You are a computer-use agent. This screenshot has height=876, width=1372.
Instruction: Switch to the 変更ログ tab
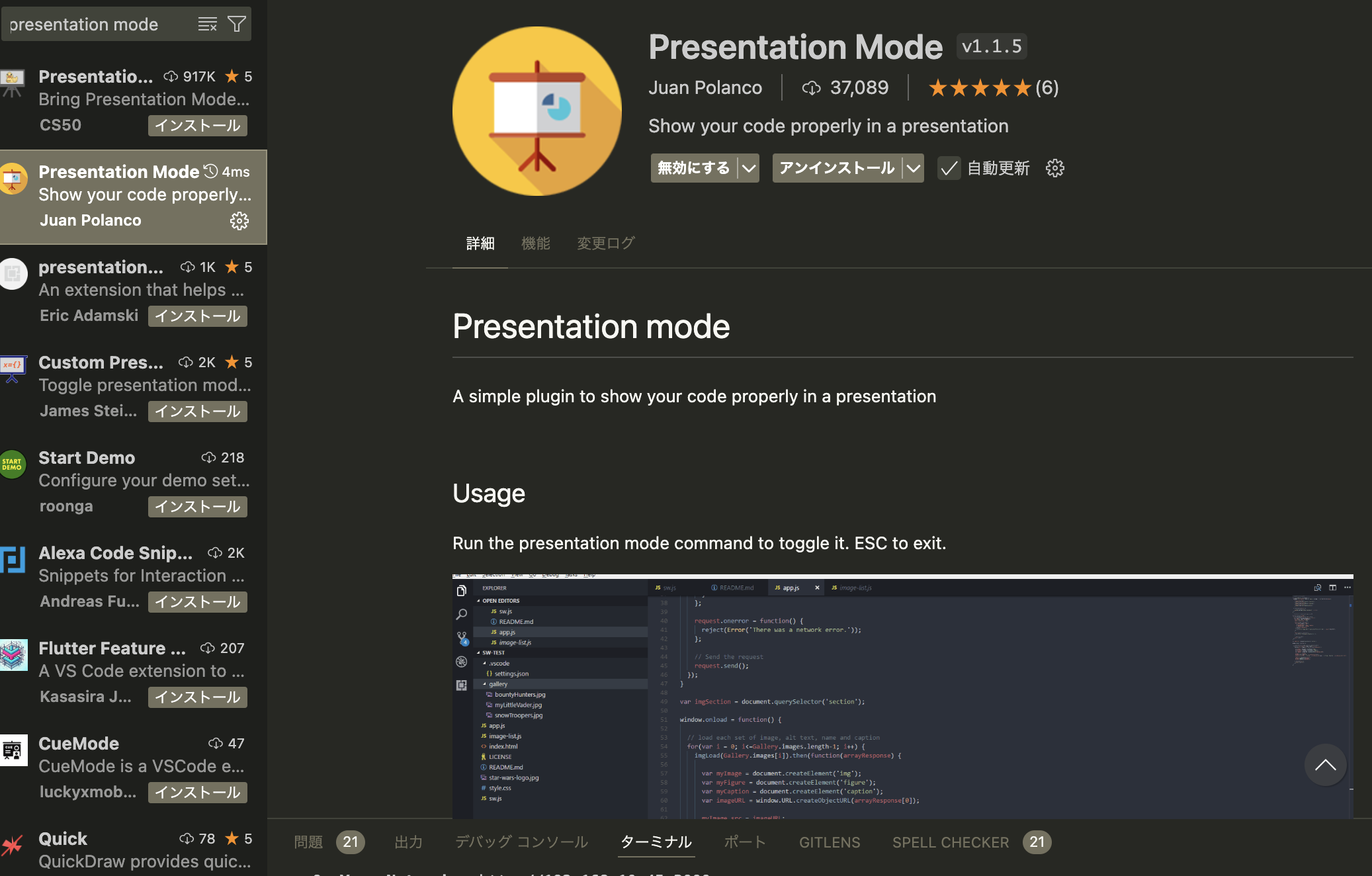605,243
